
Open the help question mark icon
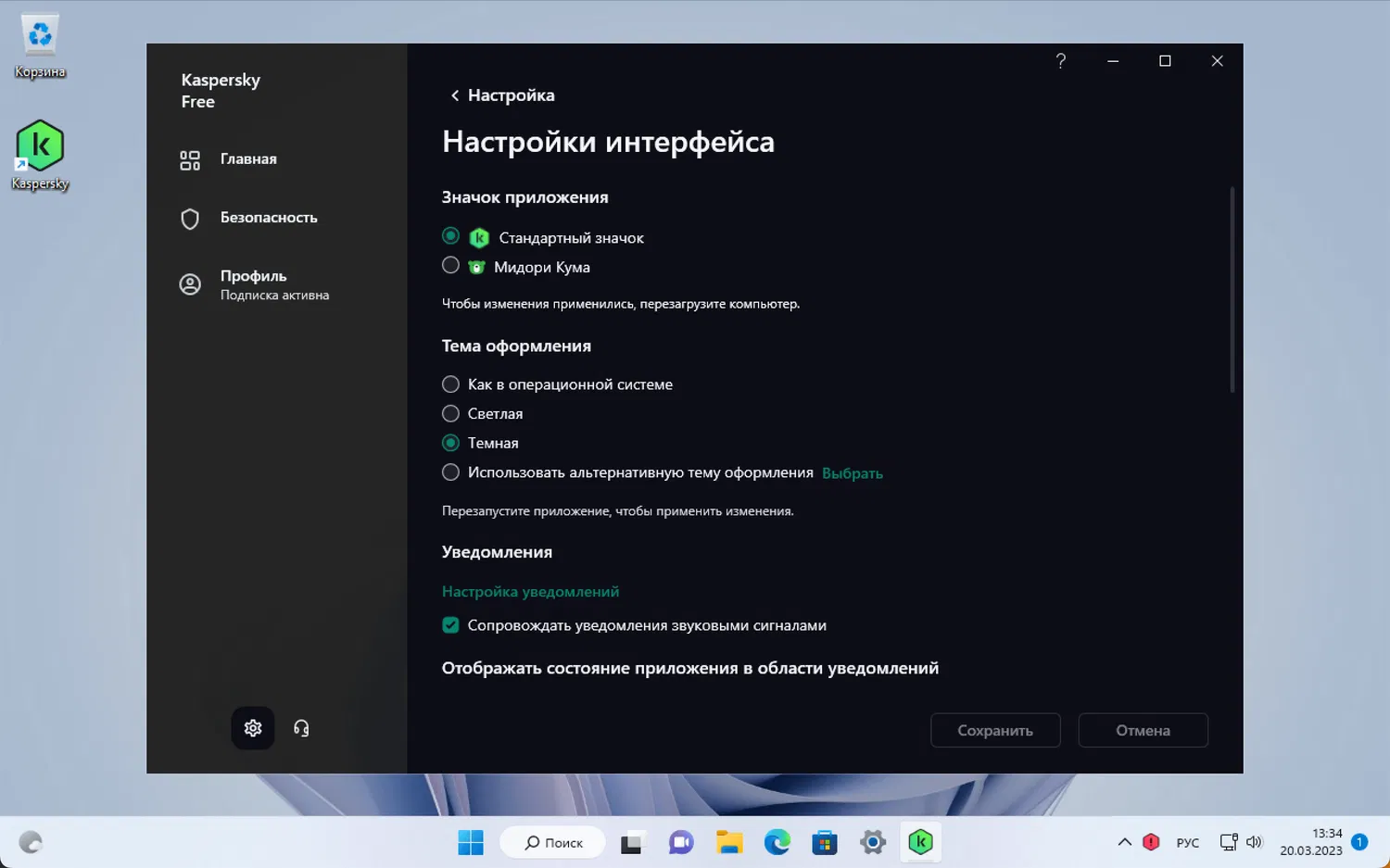coord(1061,61)
